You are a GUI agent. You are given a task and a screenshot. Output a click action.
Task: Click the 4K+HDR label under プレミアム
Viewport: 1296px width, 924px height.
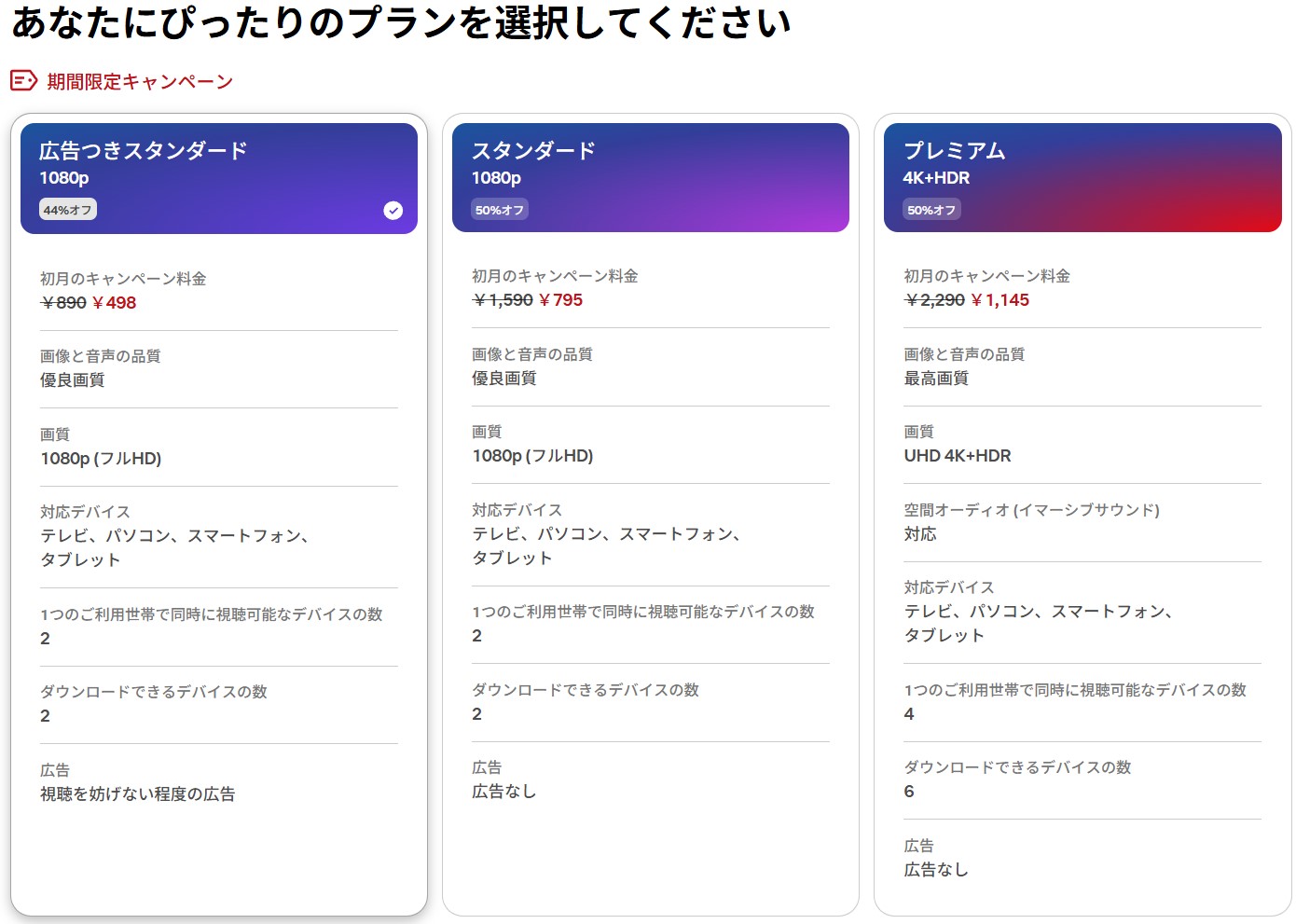click(x=936, y=178)
